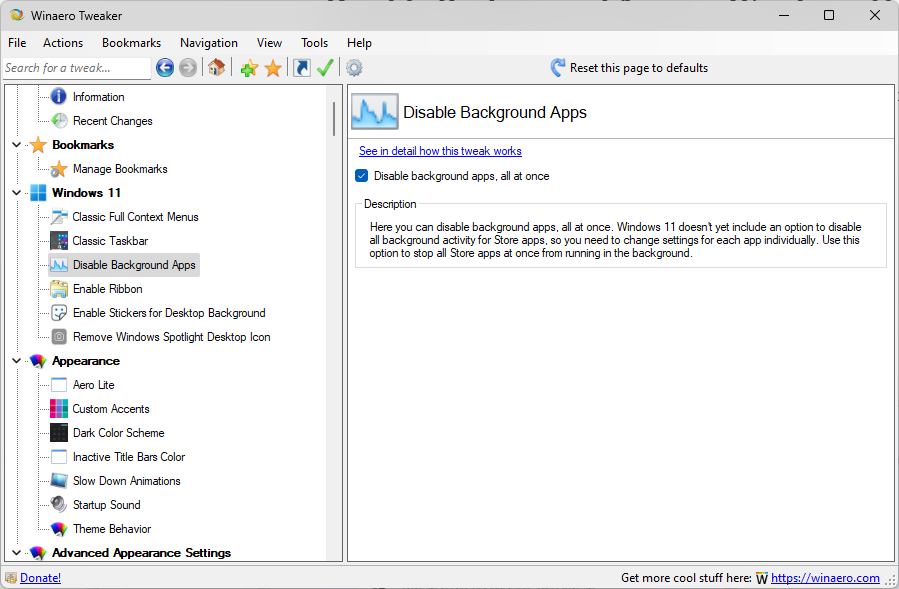Click the Disable Background Apps header icon
Viewport: 899px width, 589px height.
click(x=374, y=112)
